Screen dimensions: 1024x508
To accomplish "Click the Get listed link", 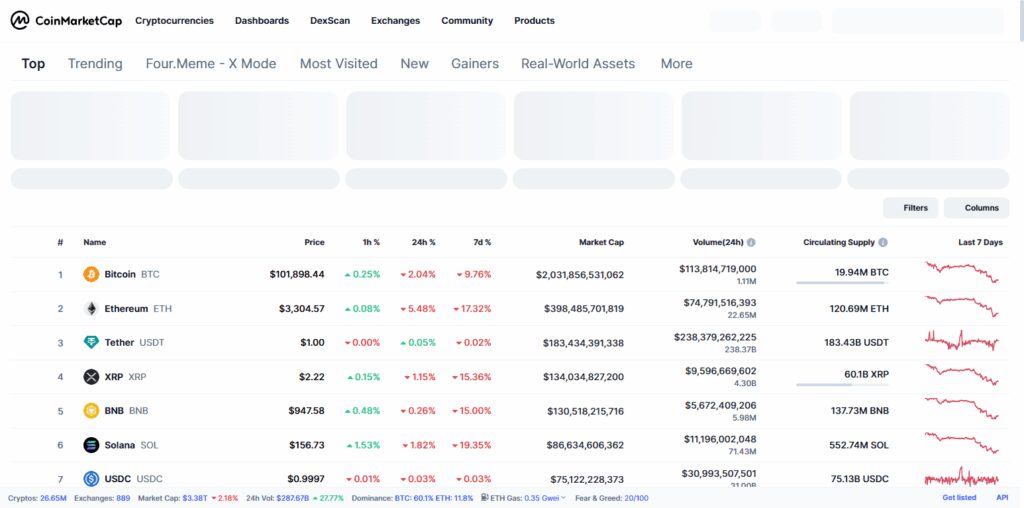I will click(959, 498).
